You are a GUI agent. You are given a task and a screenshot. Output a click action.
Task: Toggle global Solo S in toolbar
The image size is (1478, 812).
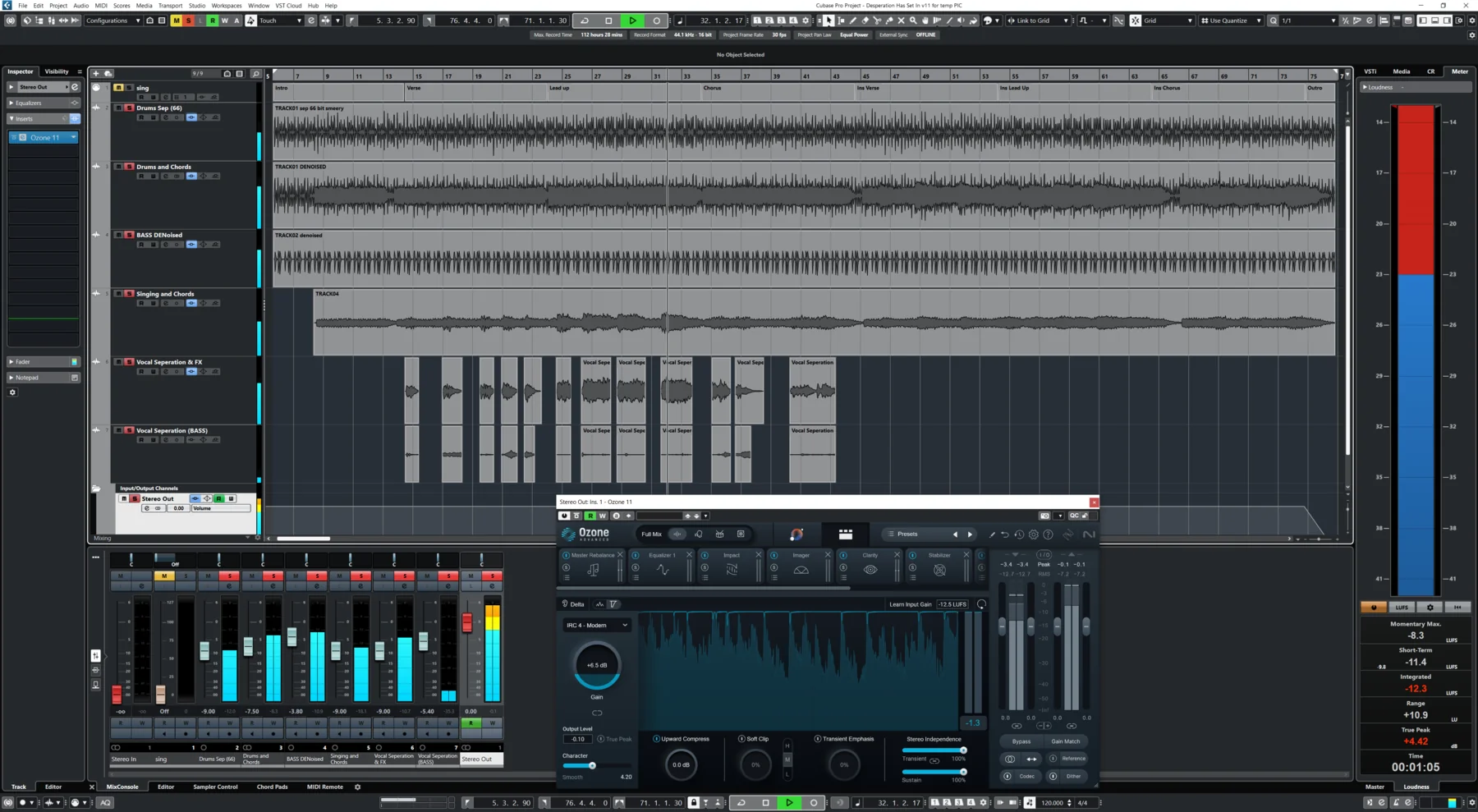(x=188, y=21)
